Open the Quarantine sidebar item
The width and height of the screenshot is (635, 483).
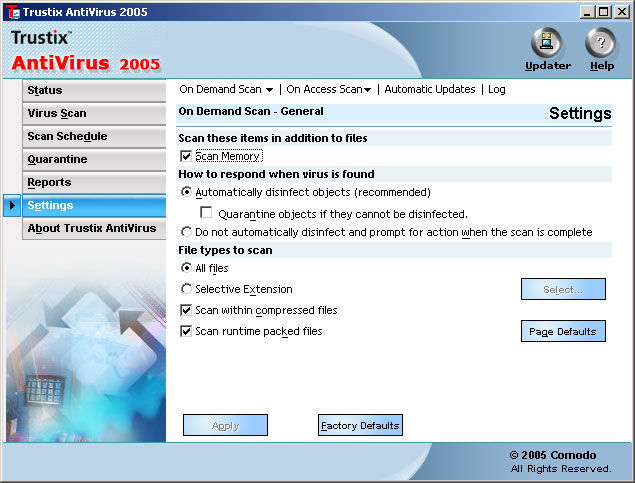pos(94,160)
